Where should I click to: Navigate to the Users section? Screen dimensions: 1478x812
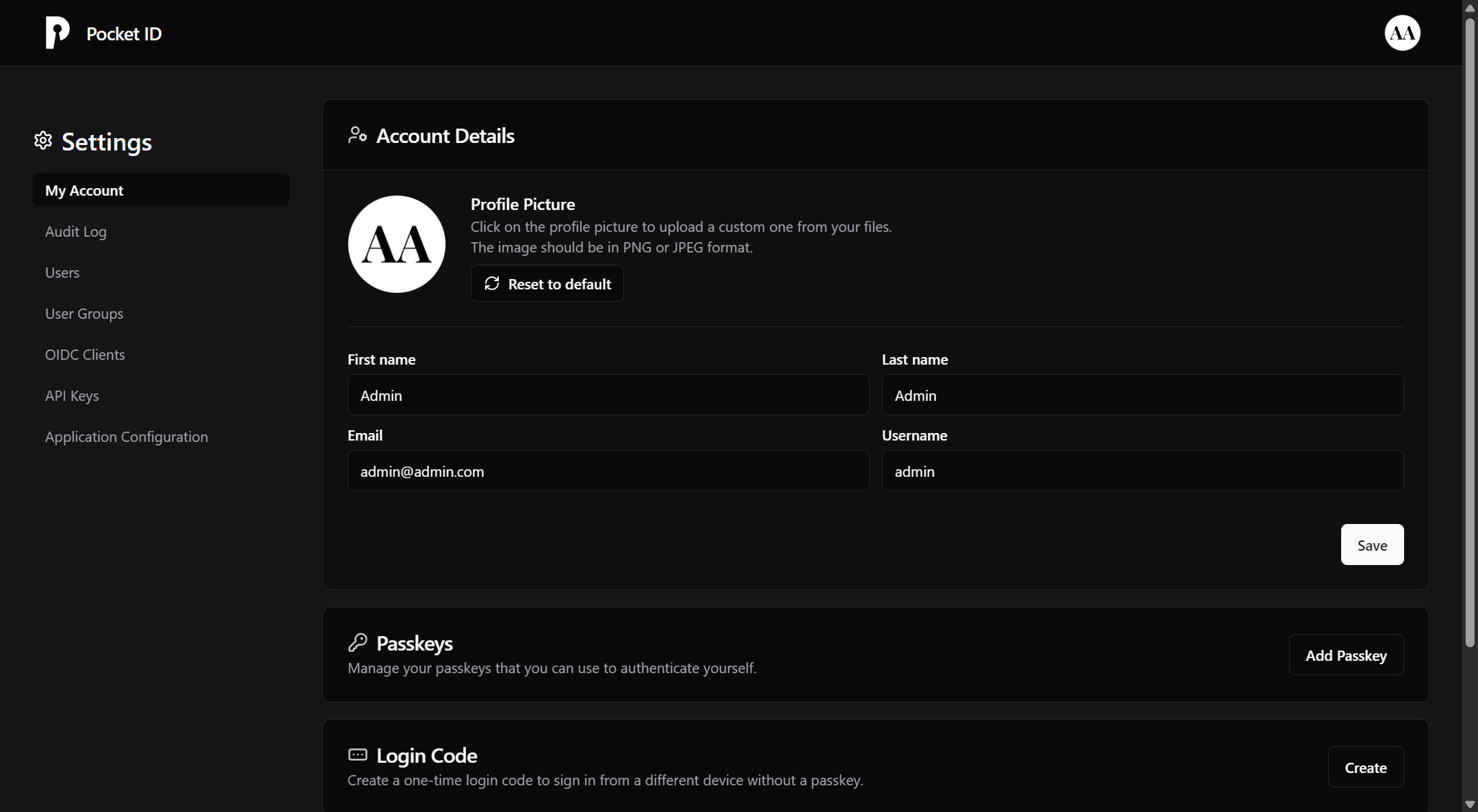coord(62,272)
